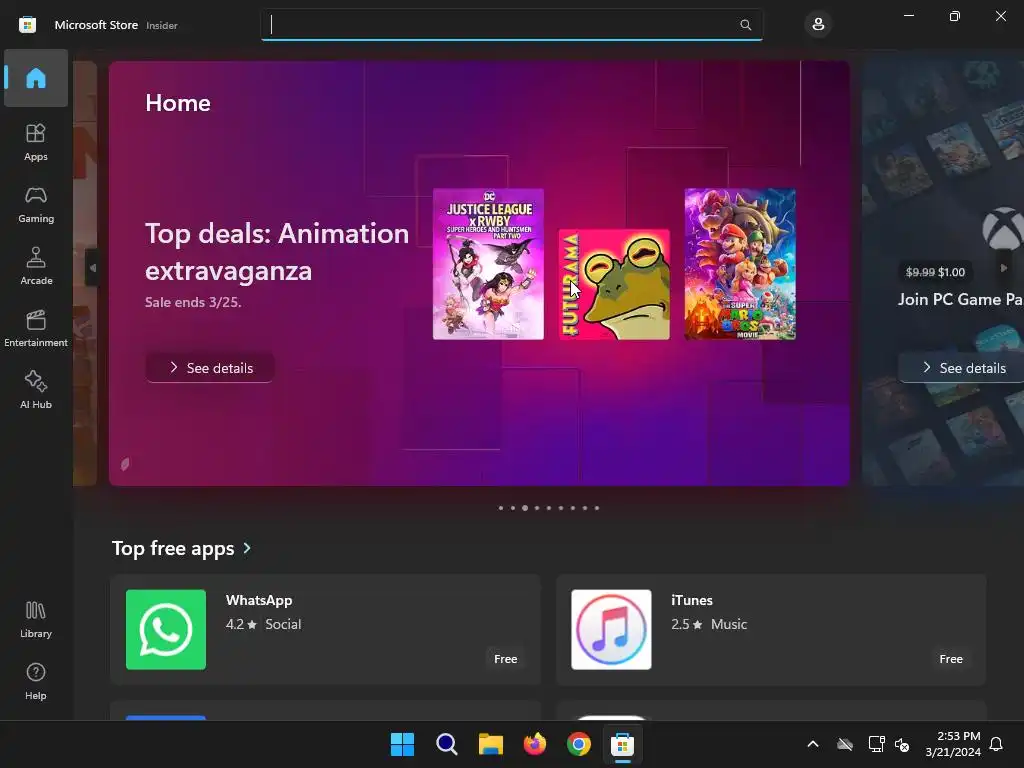The height and width of the screenshot is (768, 1024).
Task: Go to previous carousel banner with left arrow
Action: pos(92,268)
